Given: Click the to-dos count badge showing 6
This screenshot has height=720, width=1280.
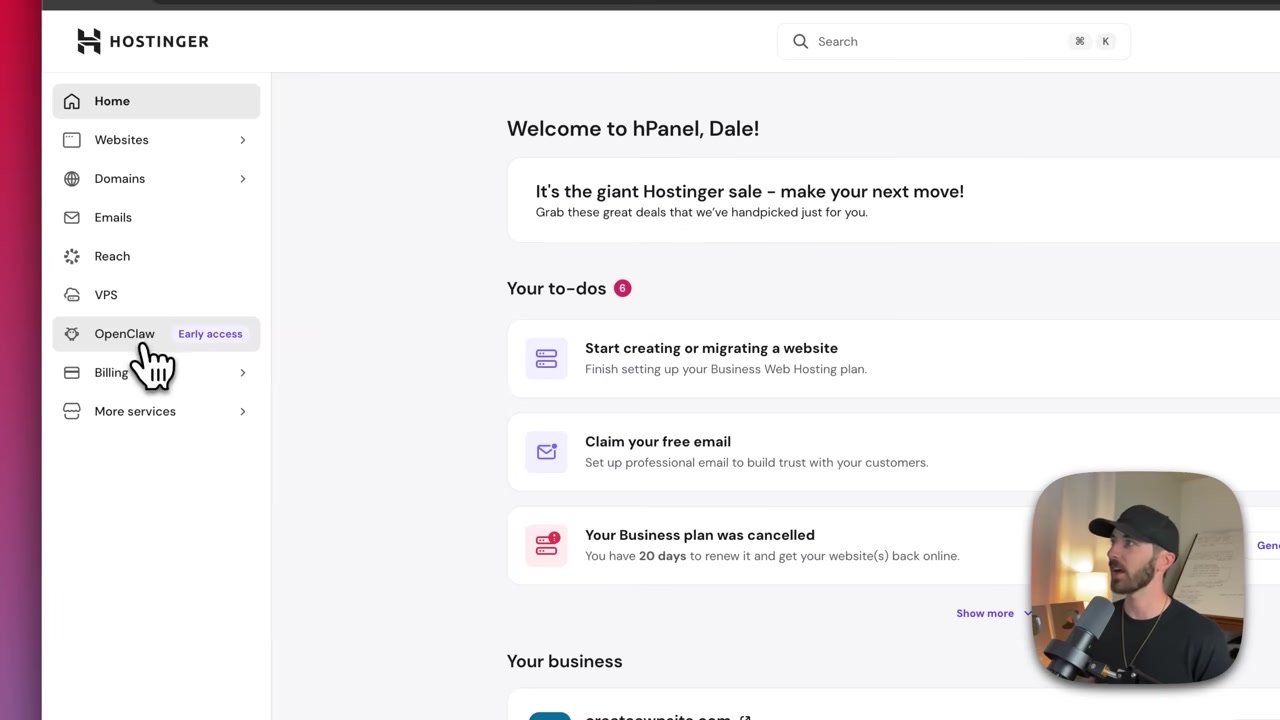Looking at the screenshot, I should click(622, 288).
